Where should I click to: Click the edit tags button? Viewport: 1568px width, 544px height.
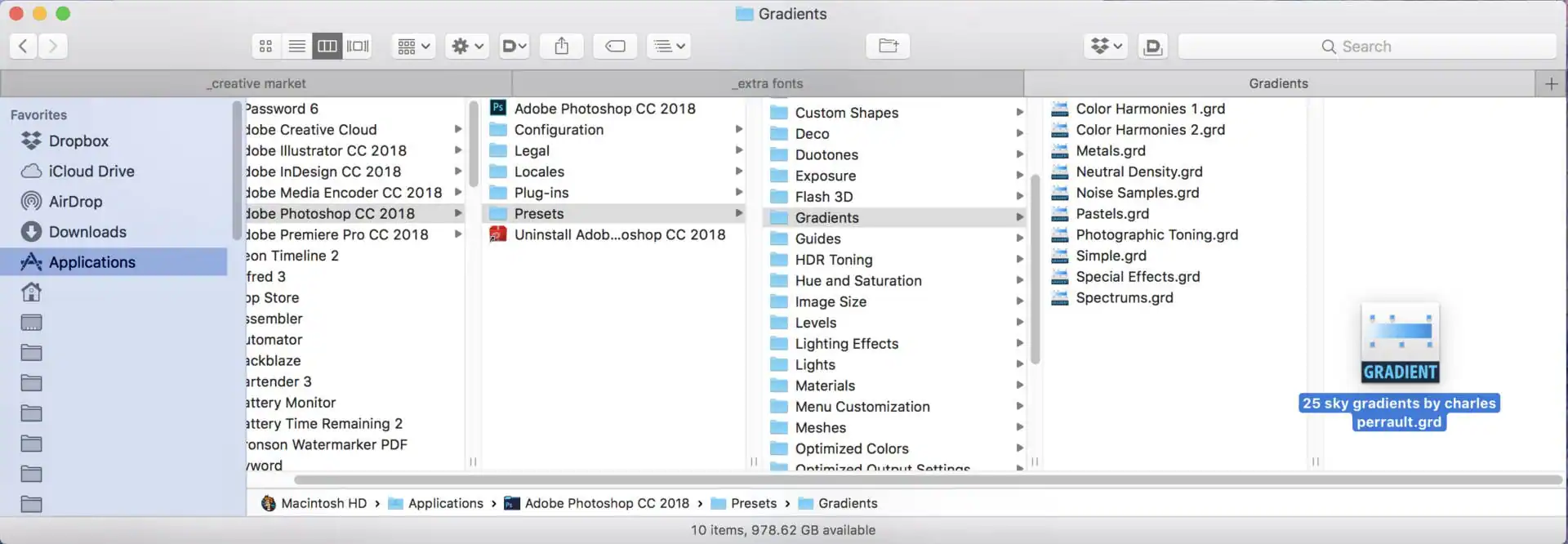(615, 46)
